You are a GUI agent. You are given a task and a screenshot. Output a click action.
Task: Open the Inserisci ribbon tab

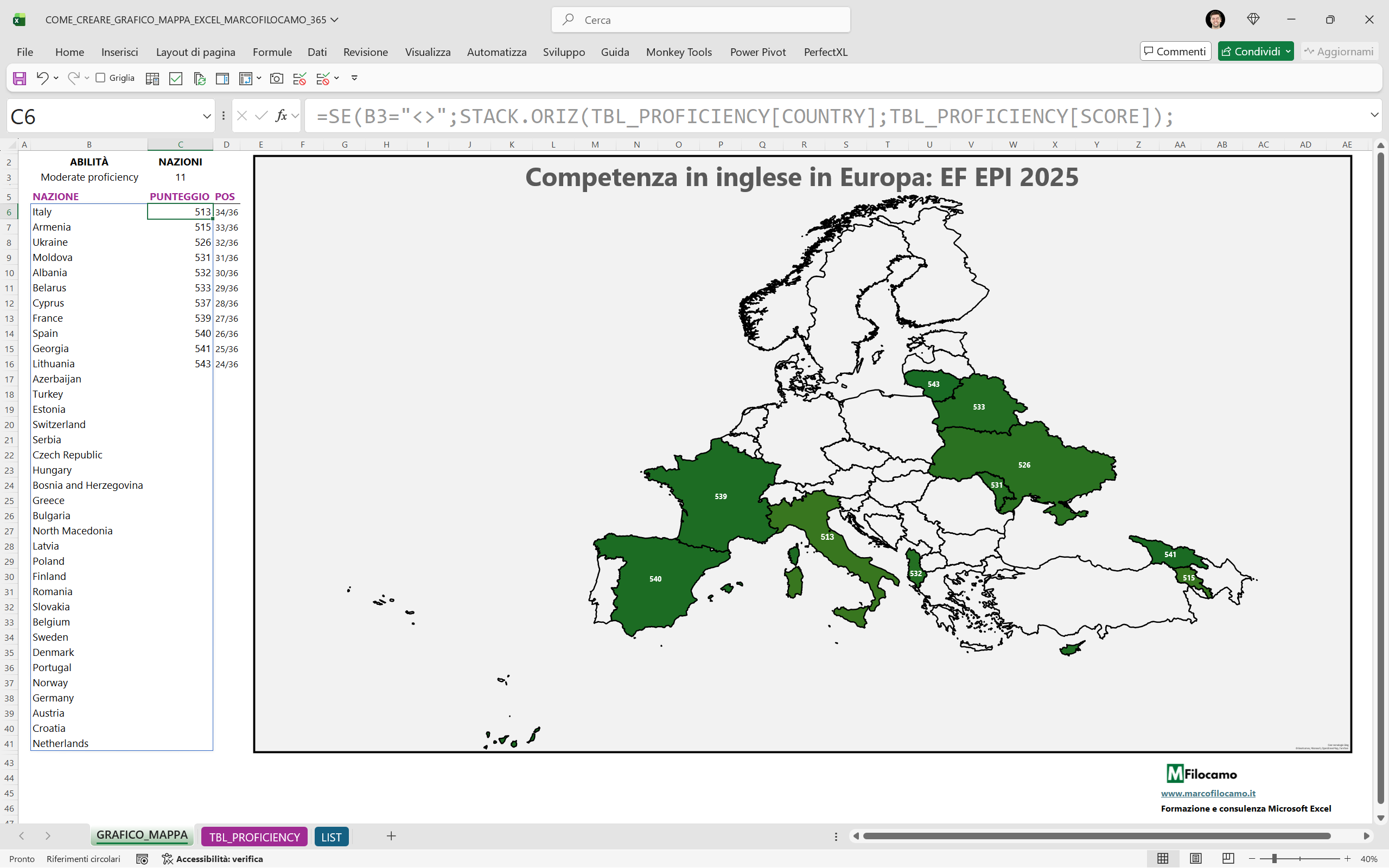(x=119, y=52)
